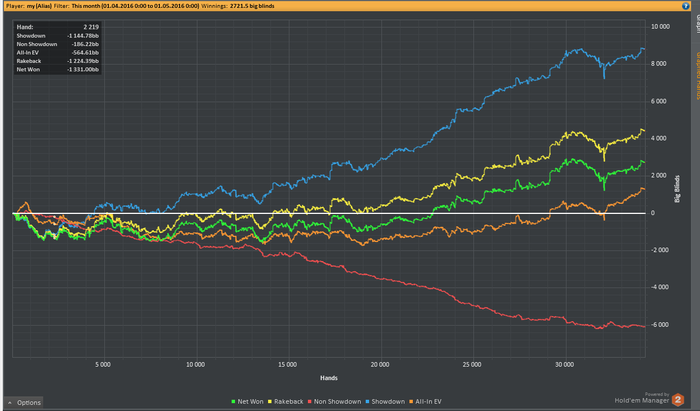Click the Showdown legend label
This screenshot has height=411, width=700.
point(388,402)
